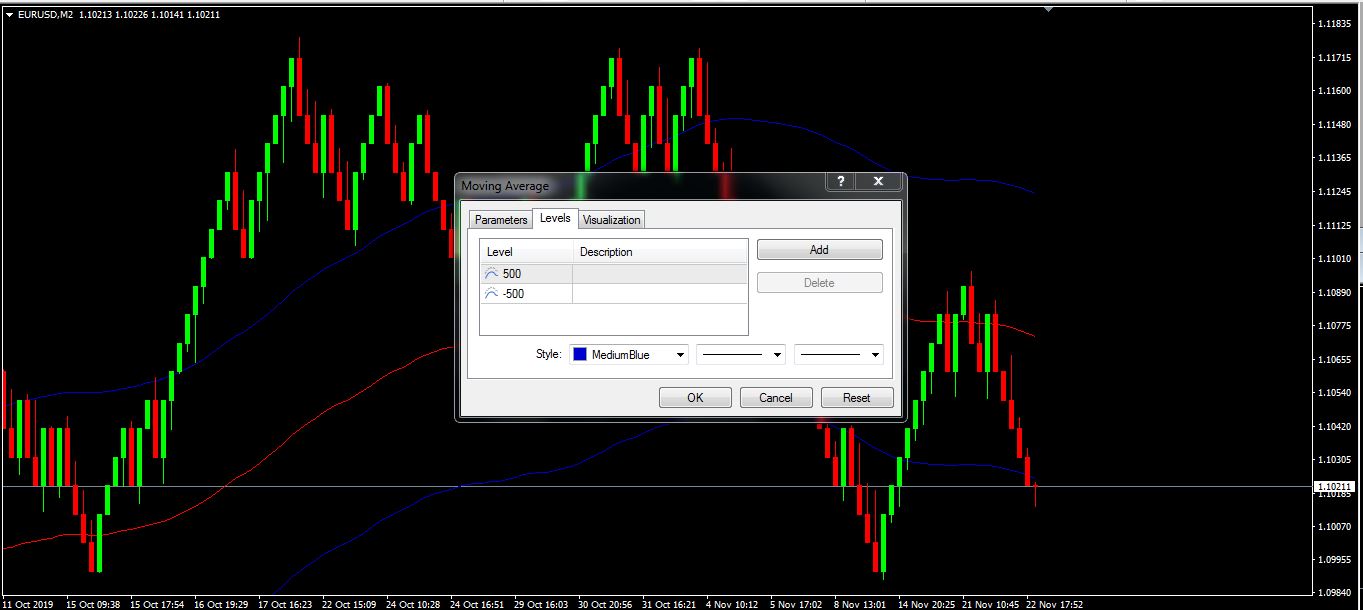Select the level 500 row icon

coord(491,273)
